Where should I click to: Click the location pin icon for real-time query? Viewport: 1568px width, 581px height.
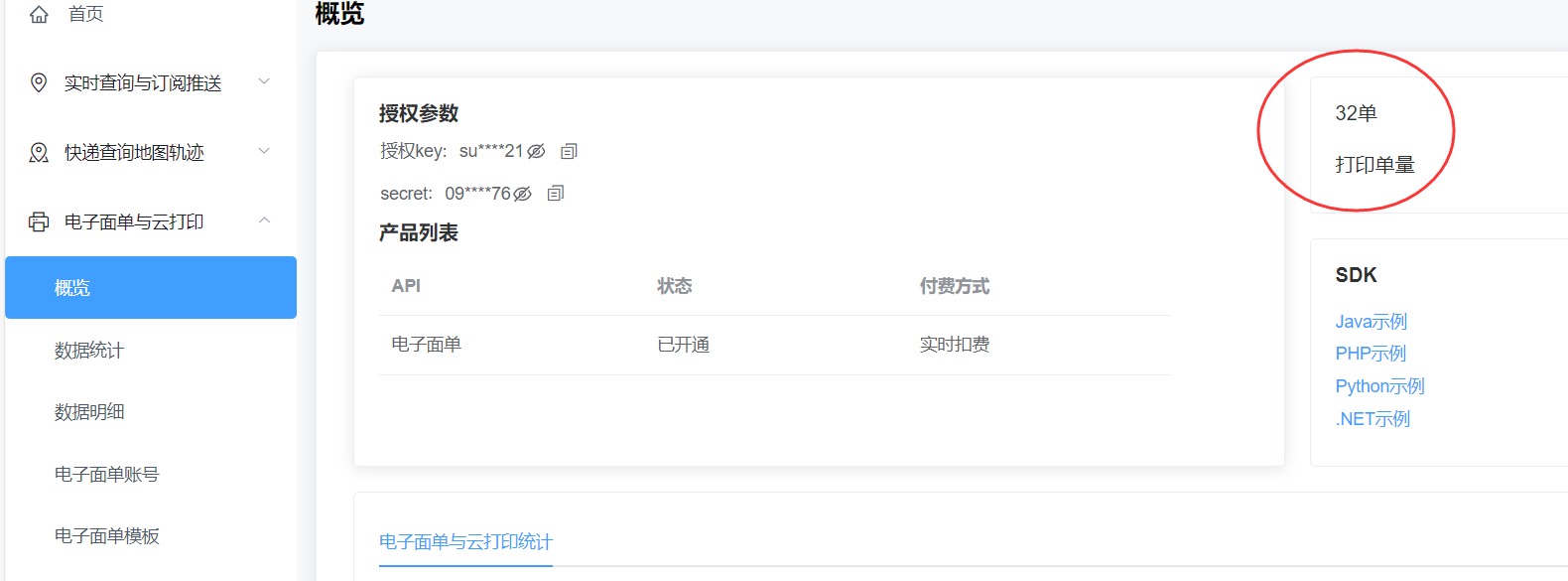click(x=39, y=82)
